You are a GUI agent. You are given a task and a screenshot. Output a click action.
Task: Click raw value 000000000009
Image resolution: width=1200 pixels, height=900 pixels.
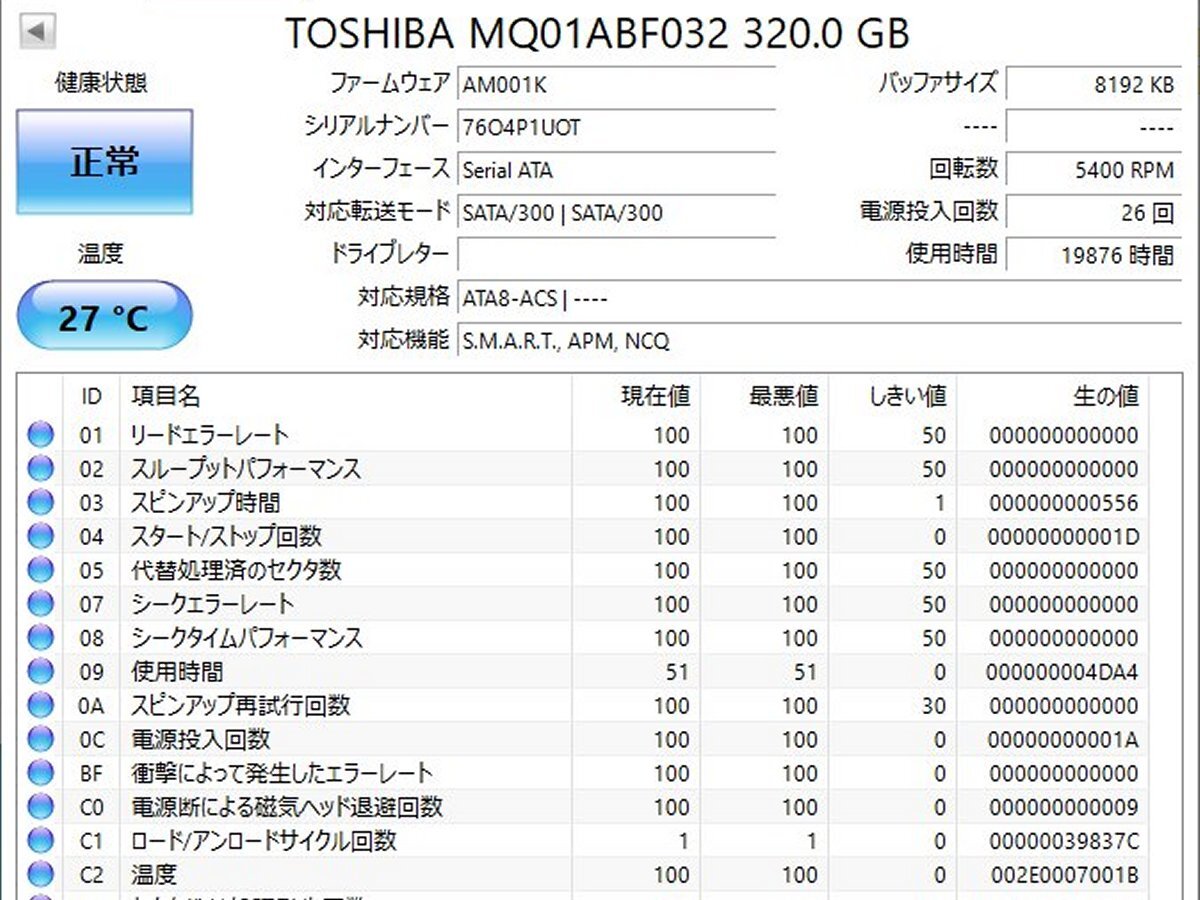pos(1064,807)
